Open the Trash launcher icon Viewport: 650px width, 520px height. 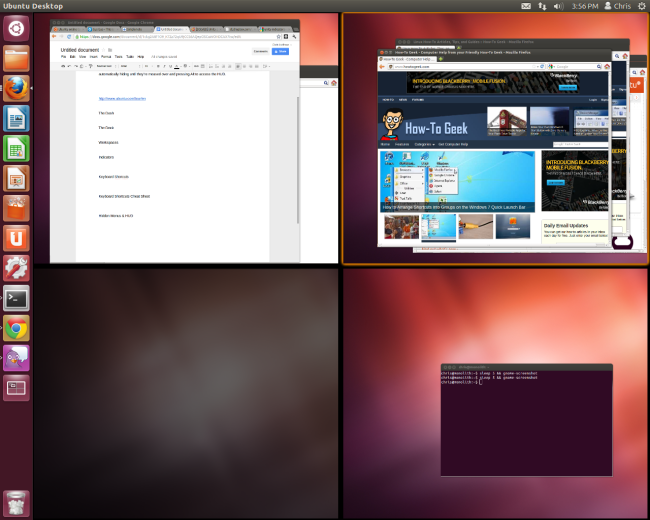point(16,503)
